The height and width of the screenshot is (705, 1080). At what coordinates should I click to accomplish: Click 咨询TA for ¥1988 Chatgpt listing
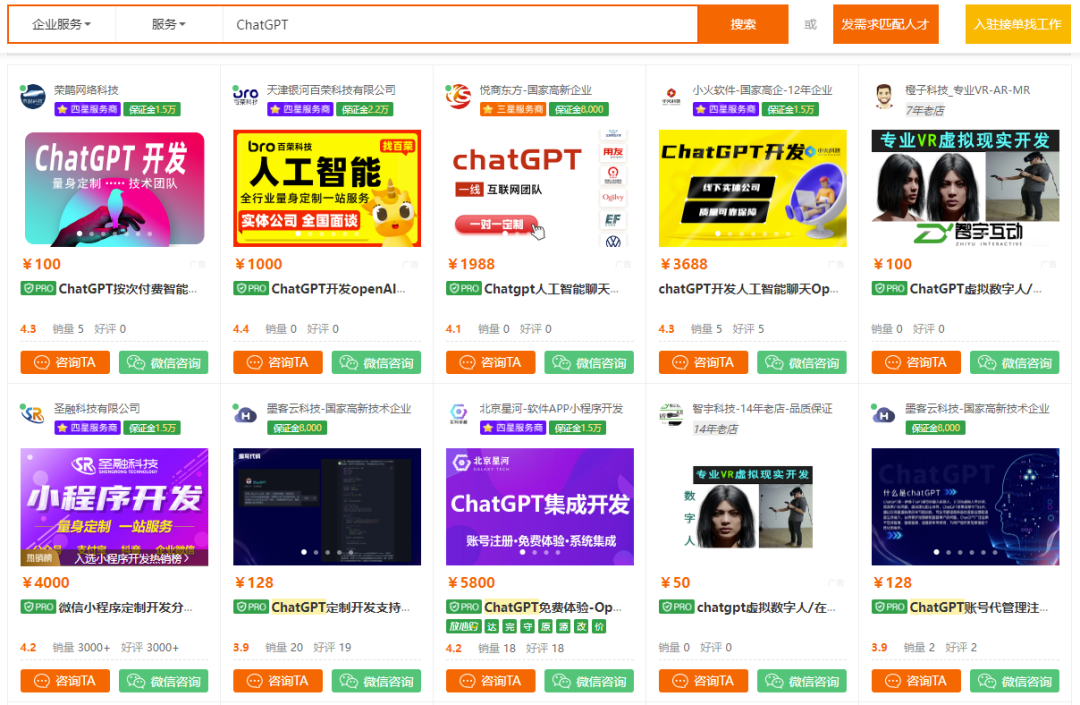(x=489, y=363)
